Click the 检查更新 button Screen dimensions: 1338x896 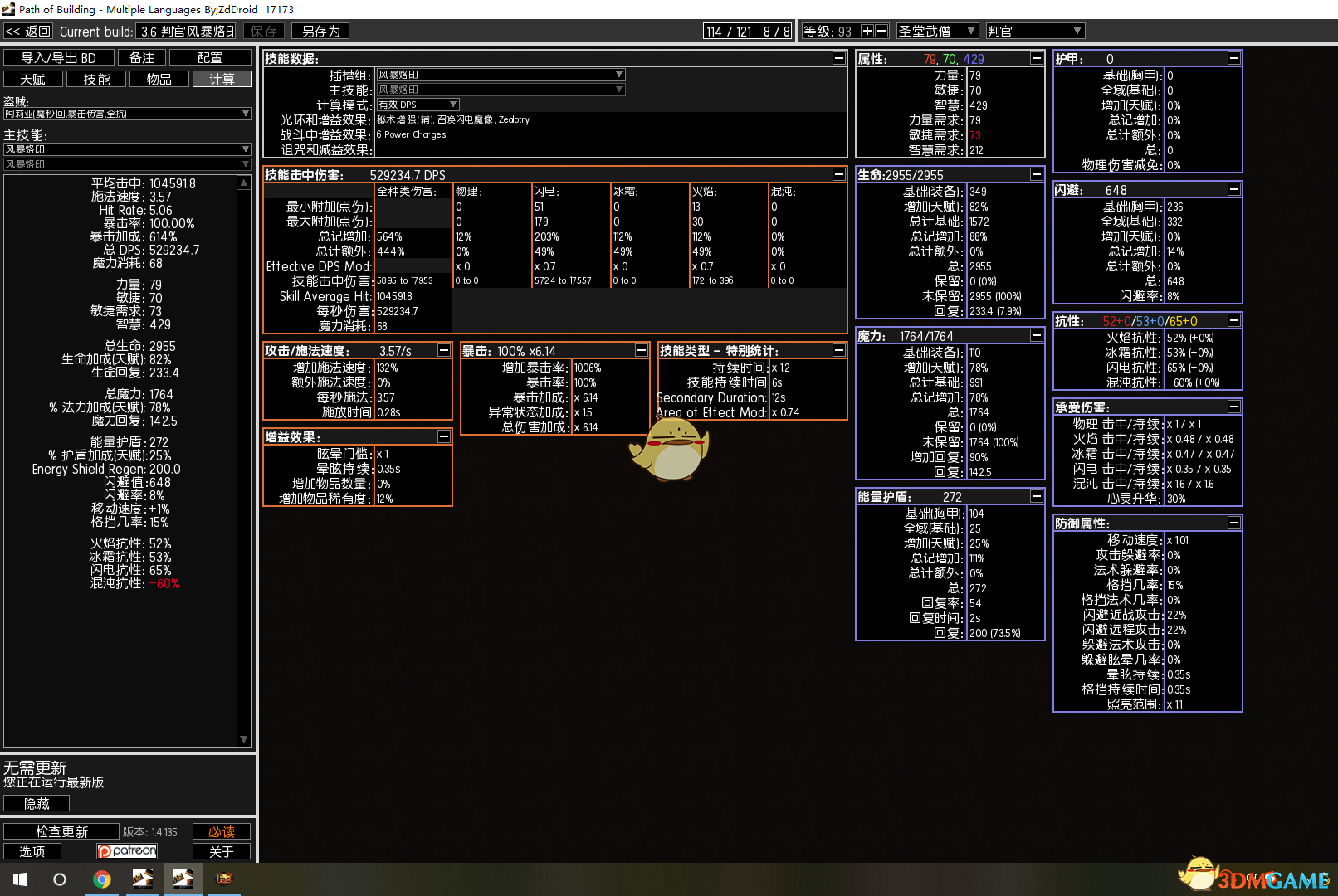pos(61,831)
